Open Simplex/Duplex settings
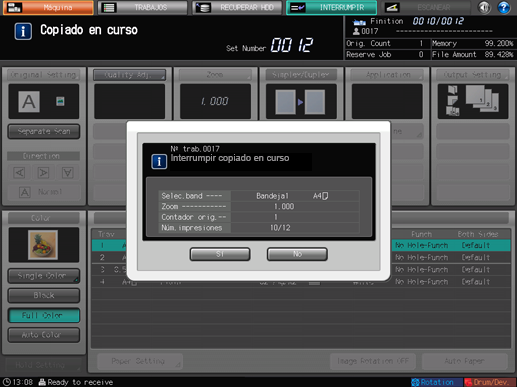The height and width of the screenshot is (387, 517). 301,75
